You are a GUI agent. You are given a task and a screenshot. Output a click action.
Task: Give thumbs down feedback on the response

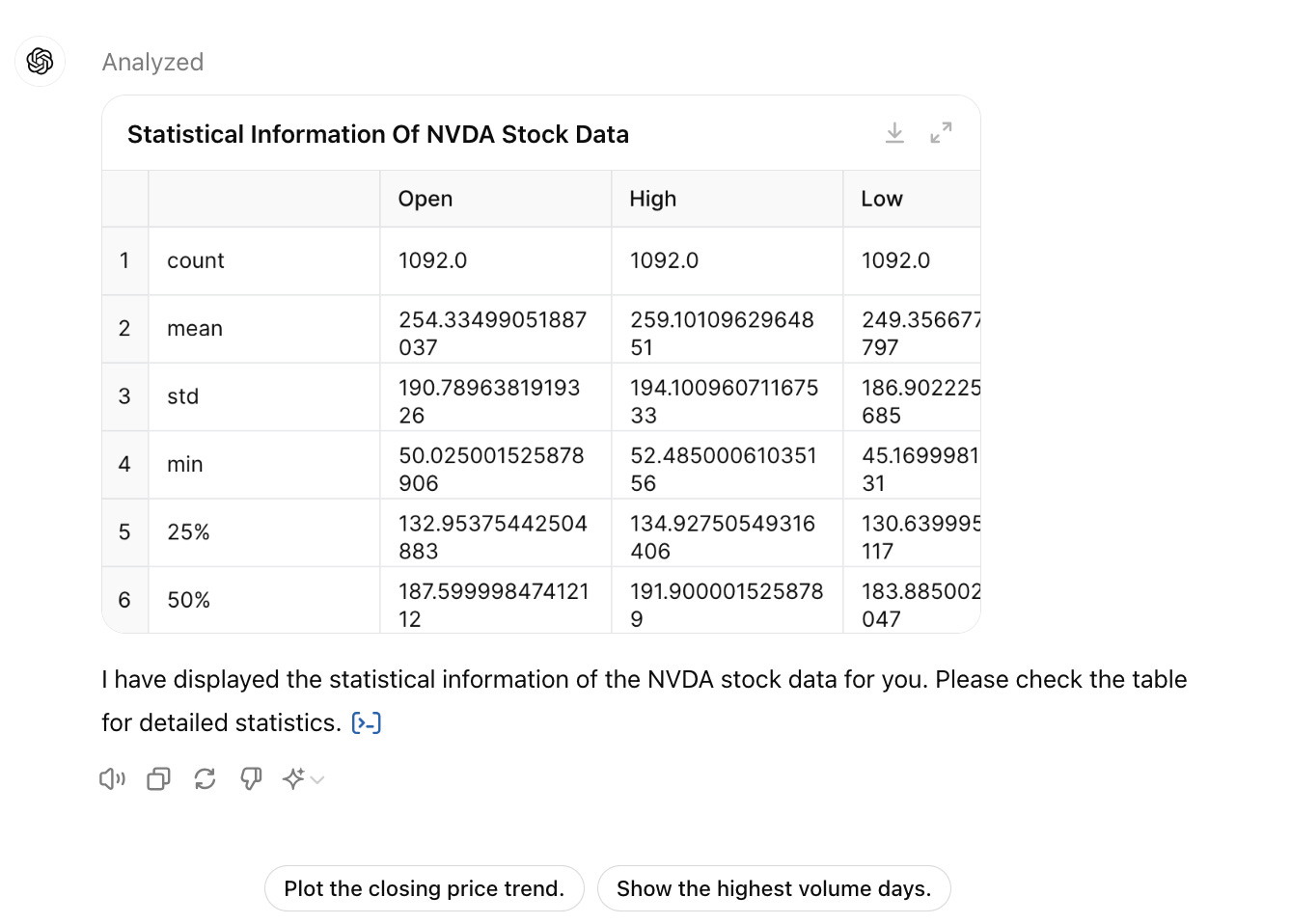(x=251, y=778)
